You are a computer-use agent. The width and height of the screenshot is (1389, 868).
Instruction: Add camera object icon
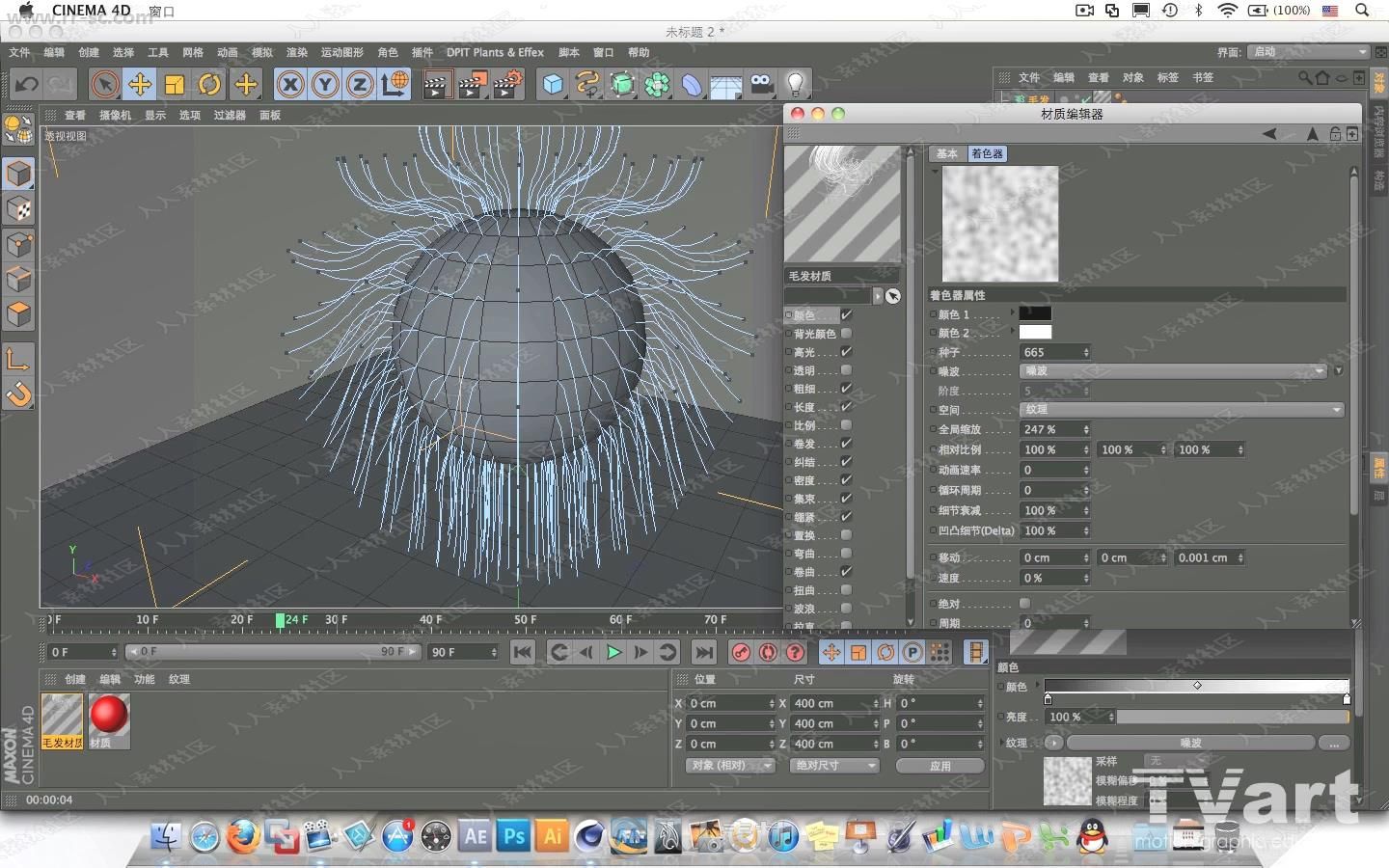pos(761,85)
